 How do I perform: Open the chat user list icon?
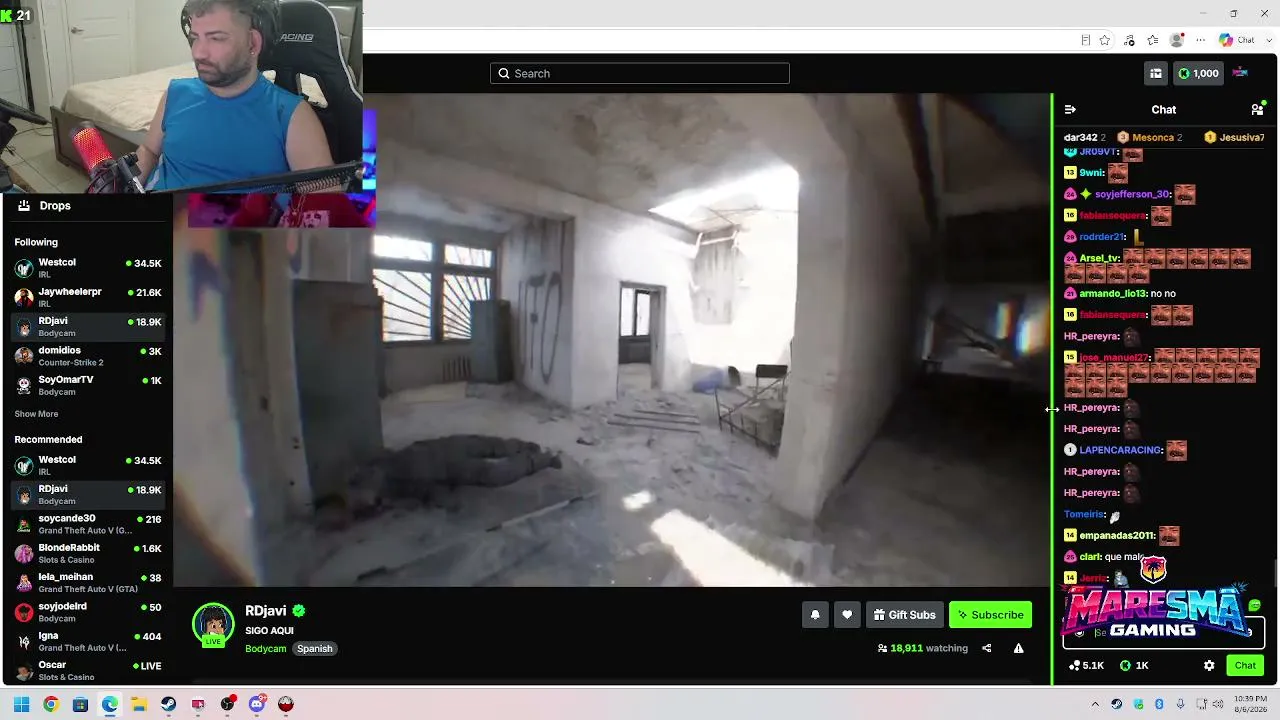(1257, 109)
